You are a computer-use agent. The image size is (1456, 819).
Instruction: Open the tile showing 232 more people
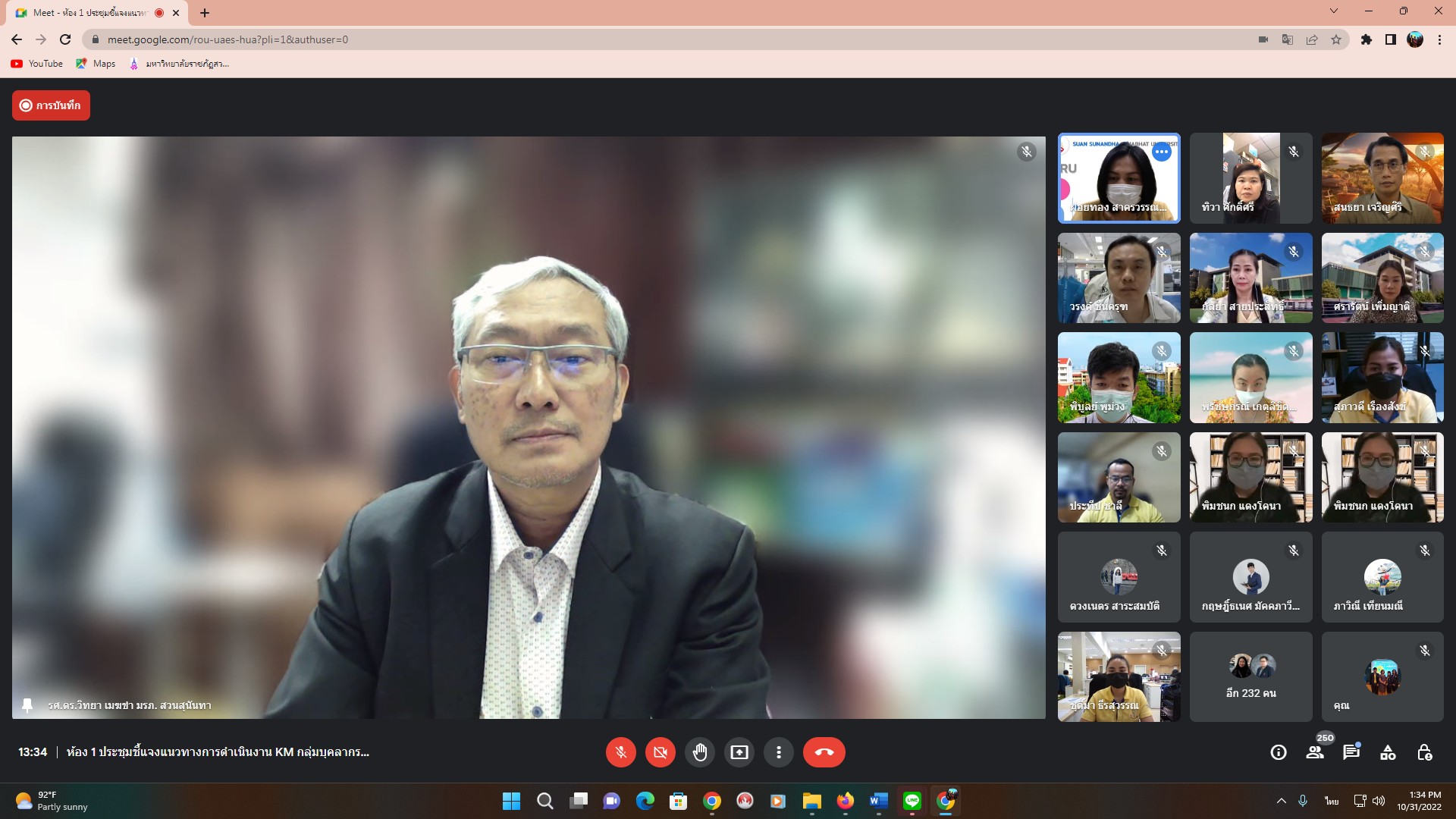[x=1250, y=676]
